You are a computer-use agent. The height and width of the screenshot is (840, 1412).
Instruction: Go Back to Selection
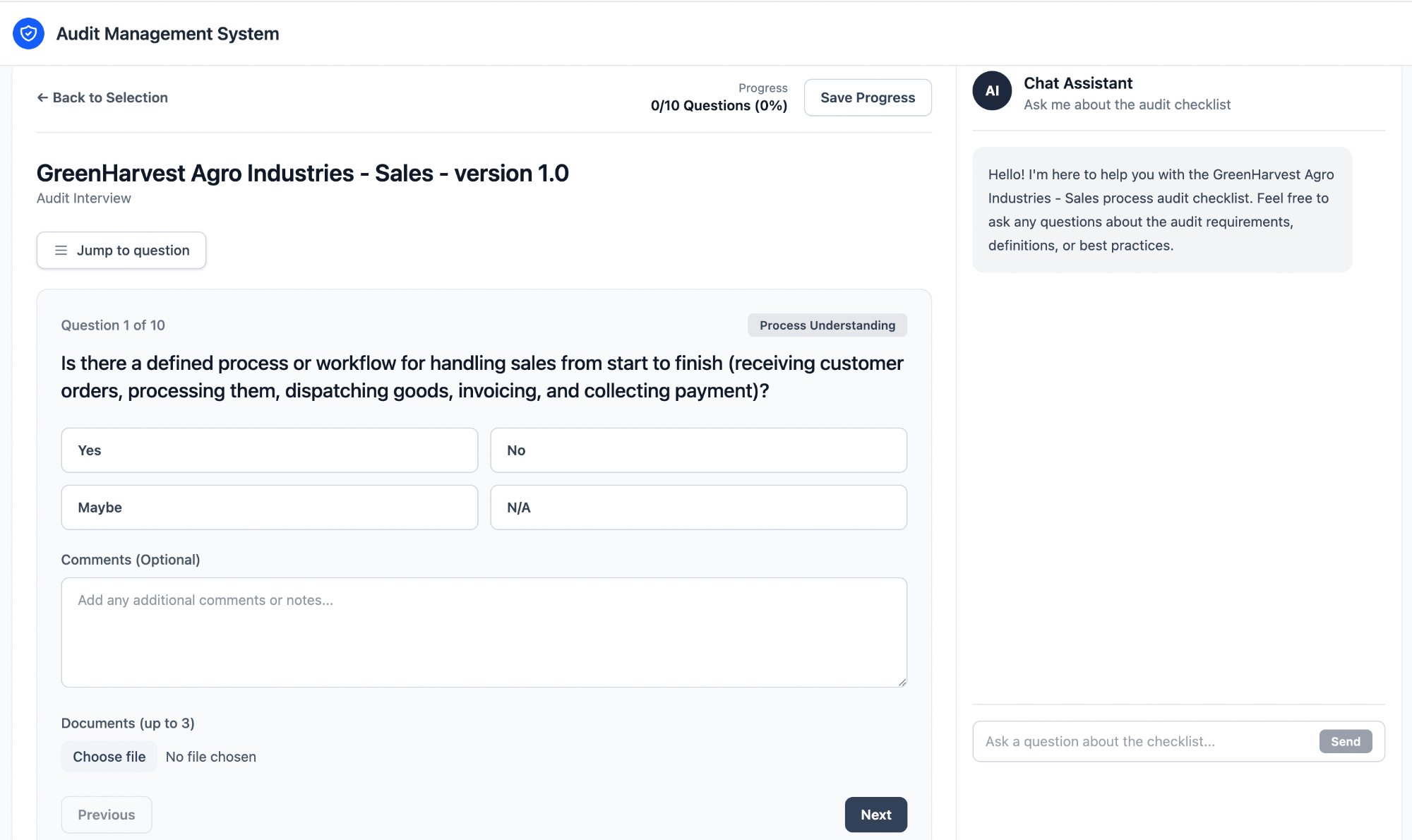102,97
